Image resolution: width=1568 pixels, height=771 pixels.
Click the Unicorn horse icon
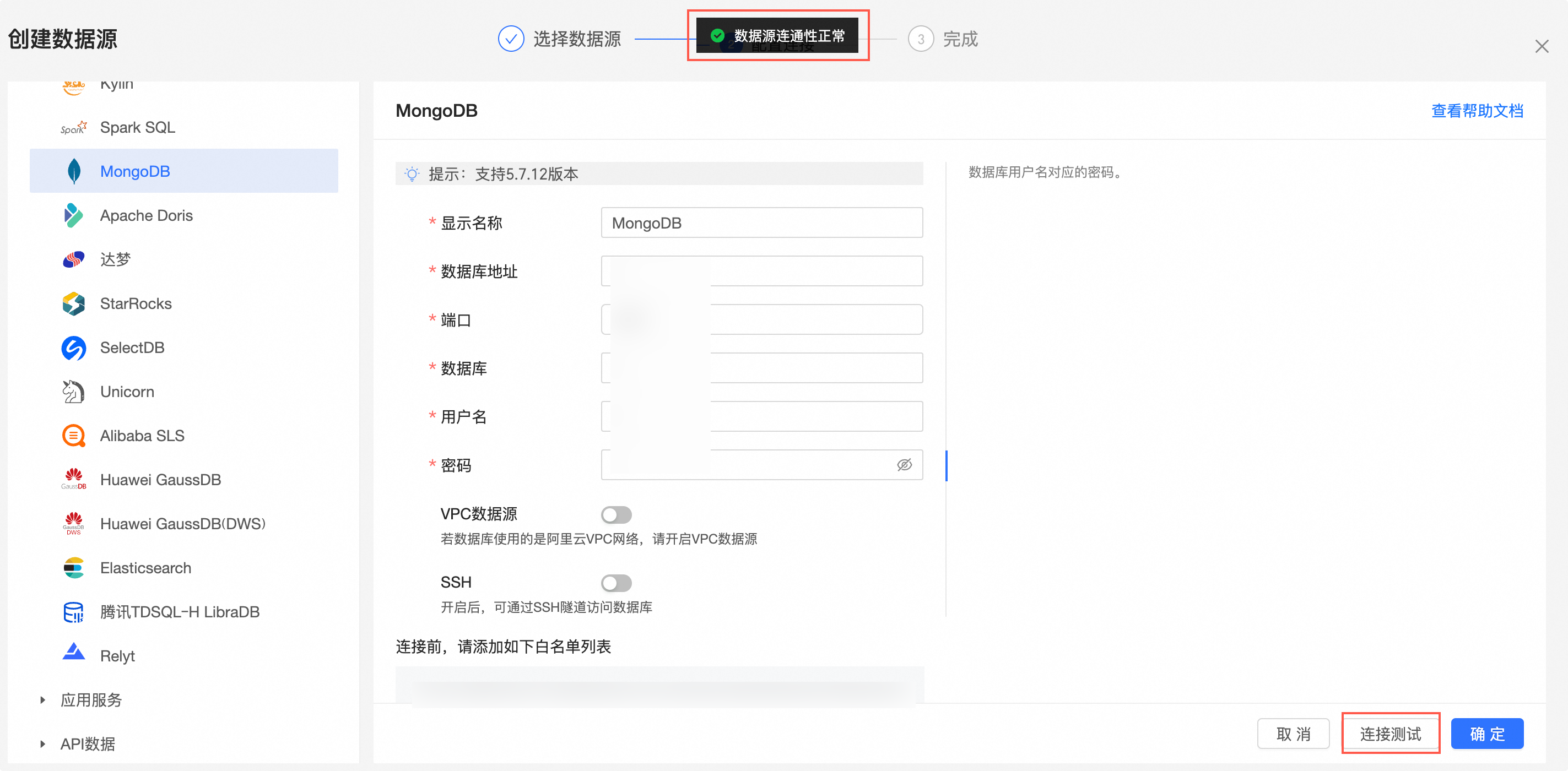74,392
